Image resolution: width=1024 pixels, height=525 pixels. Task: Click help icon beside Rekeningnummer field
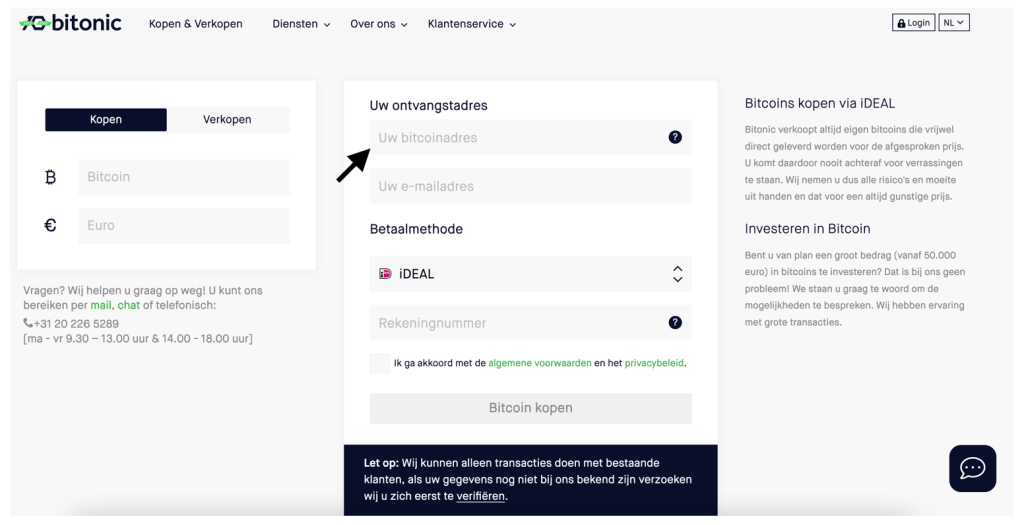(675, 323)
